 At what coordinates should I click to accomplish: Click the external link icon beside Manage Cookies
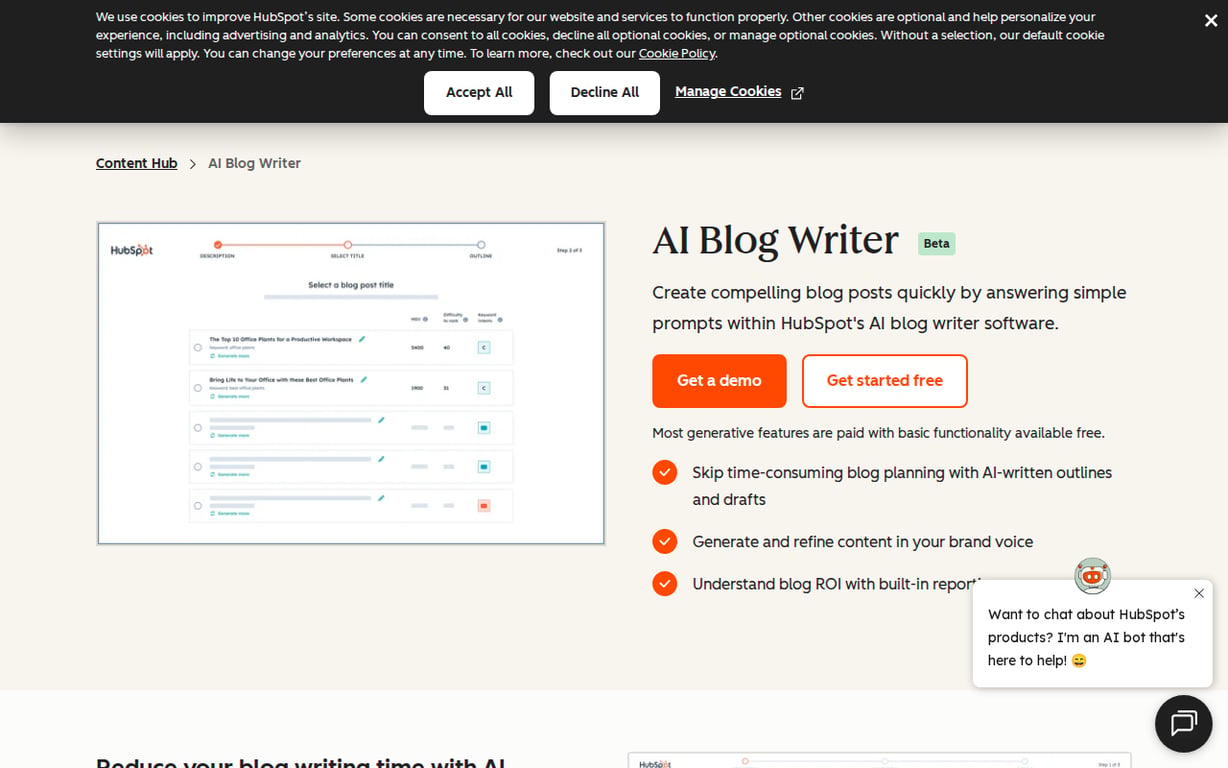point(797,93)
